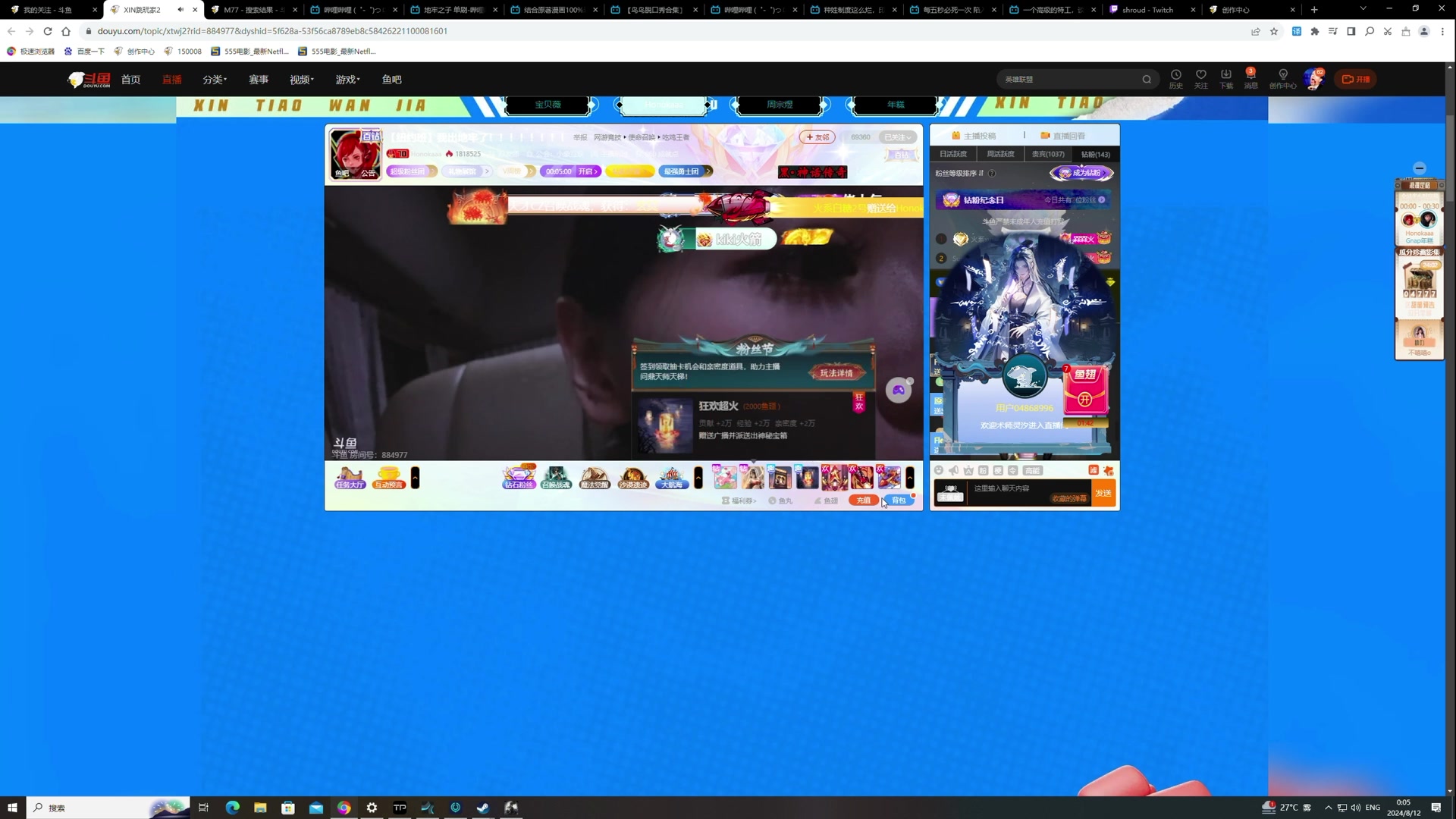Click the search magnifier icon

1147,80
